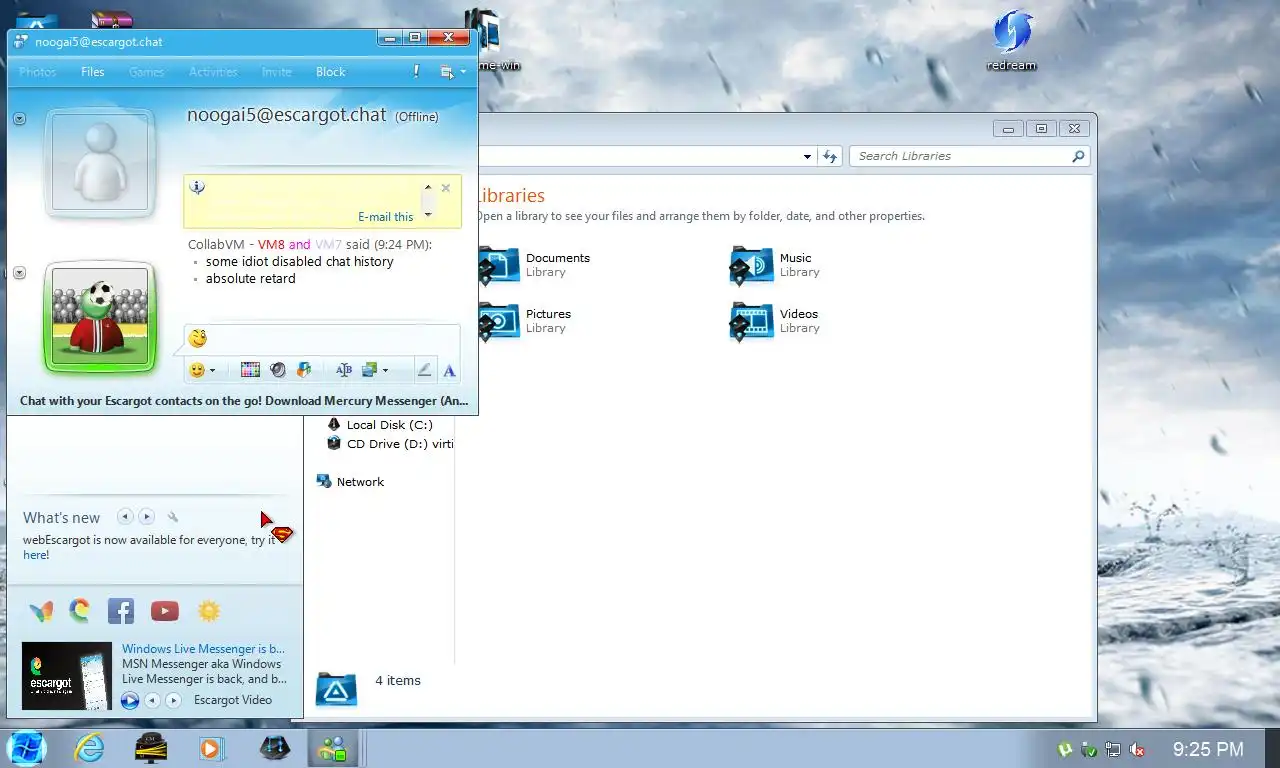
Task: Open the YouTube tab icon
Action: (165, 611)
